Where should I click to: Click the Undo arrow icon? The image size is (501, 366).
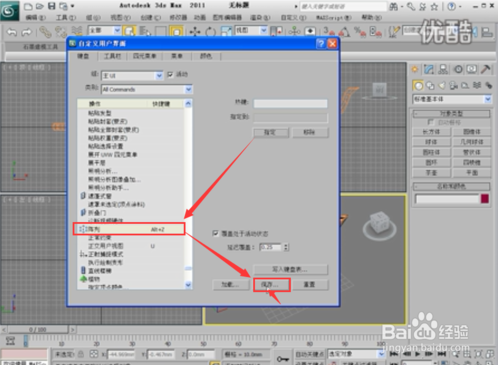coord(12,32)
